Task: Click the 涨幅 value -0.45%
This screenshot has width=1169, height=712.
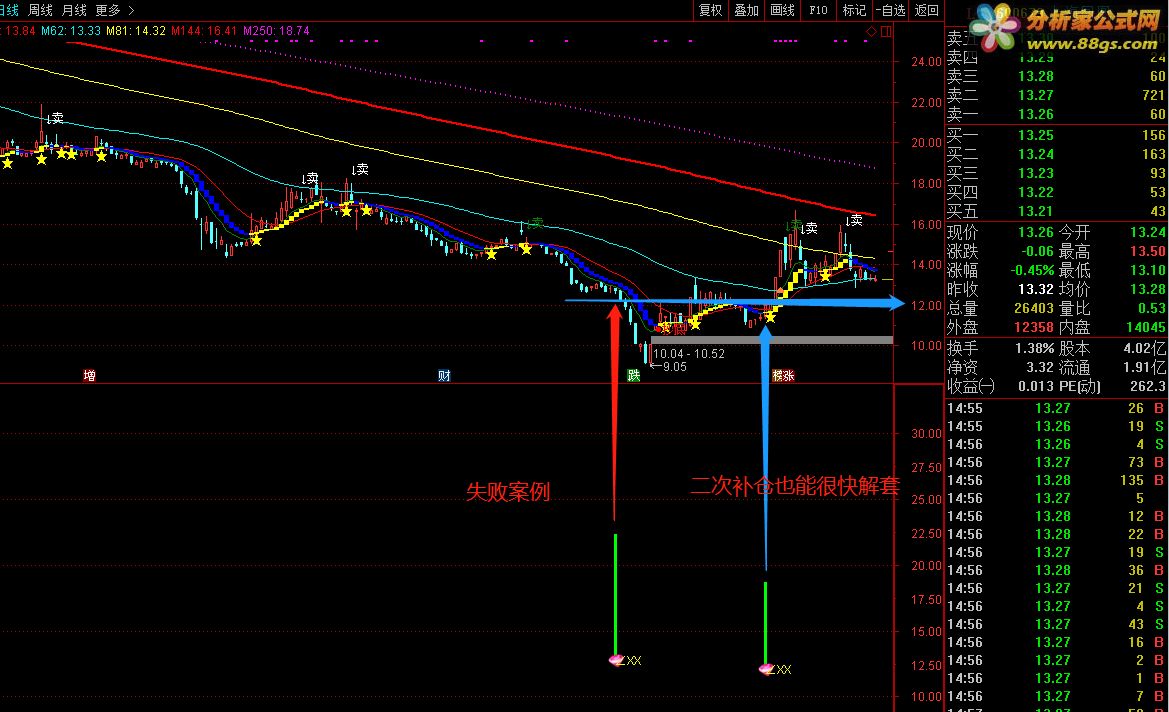Action: tap(1033, 270)
